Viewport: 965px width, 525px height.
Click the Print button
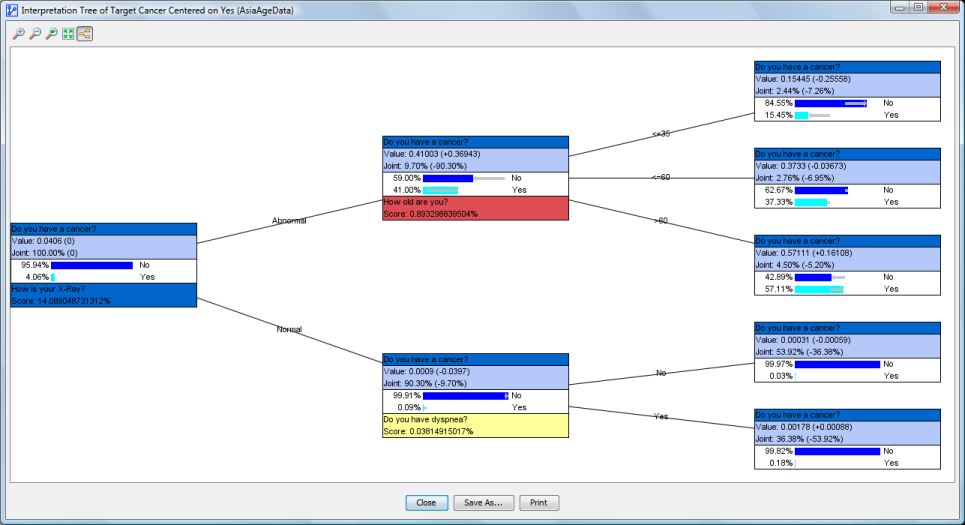539,503
